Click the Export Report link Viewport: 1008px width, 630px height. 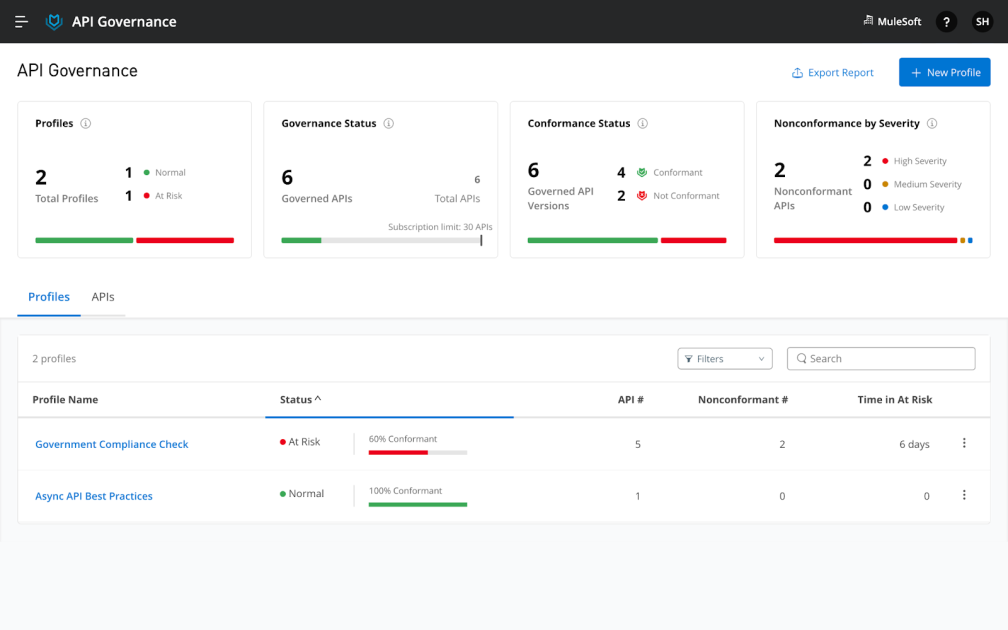point(832,72)
